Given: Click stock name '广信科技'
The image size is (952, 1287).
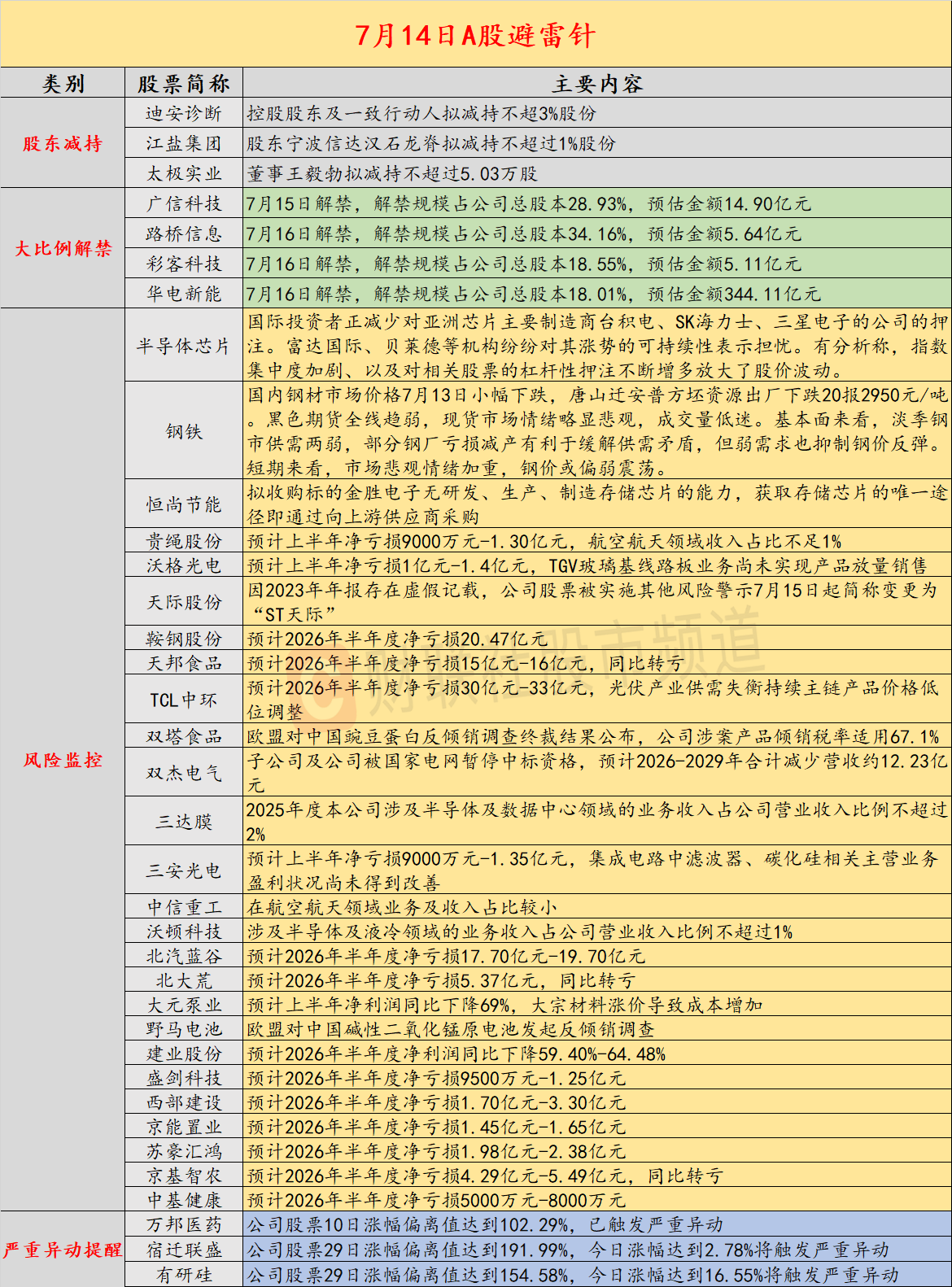Looking at the screenshot, I should tap(184, 203).
